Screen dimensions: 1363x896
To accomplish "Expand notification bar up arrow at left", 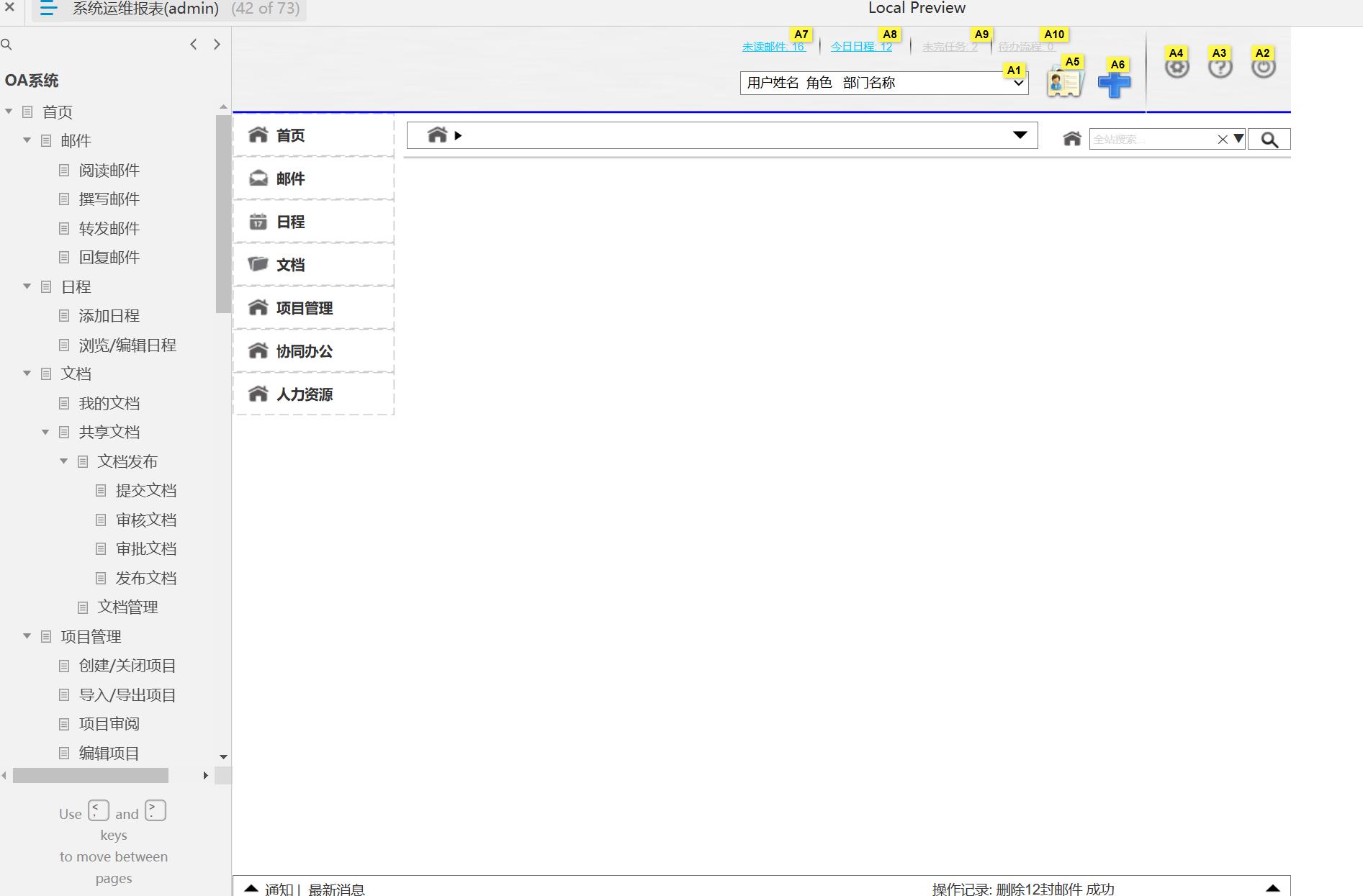I will click(251, 888).
